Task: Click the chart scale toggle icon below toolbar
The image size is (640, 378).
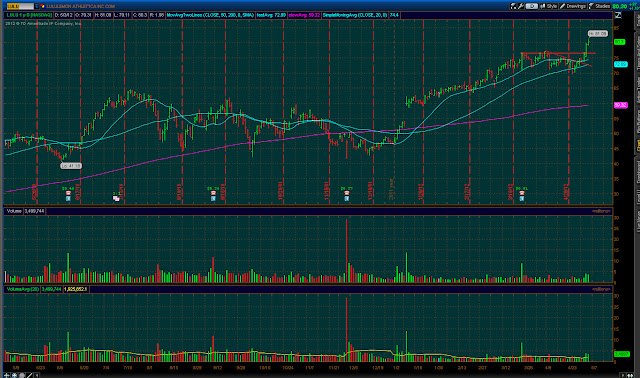Action: pos(618,15)
